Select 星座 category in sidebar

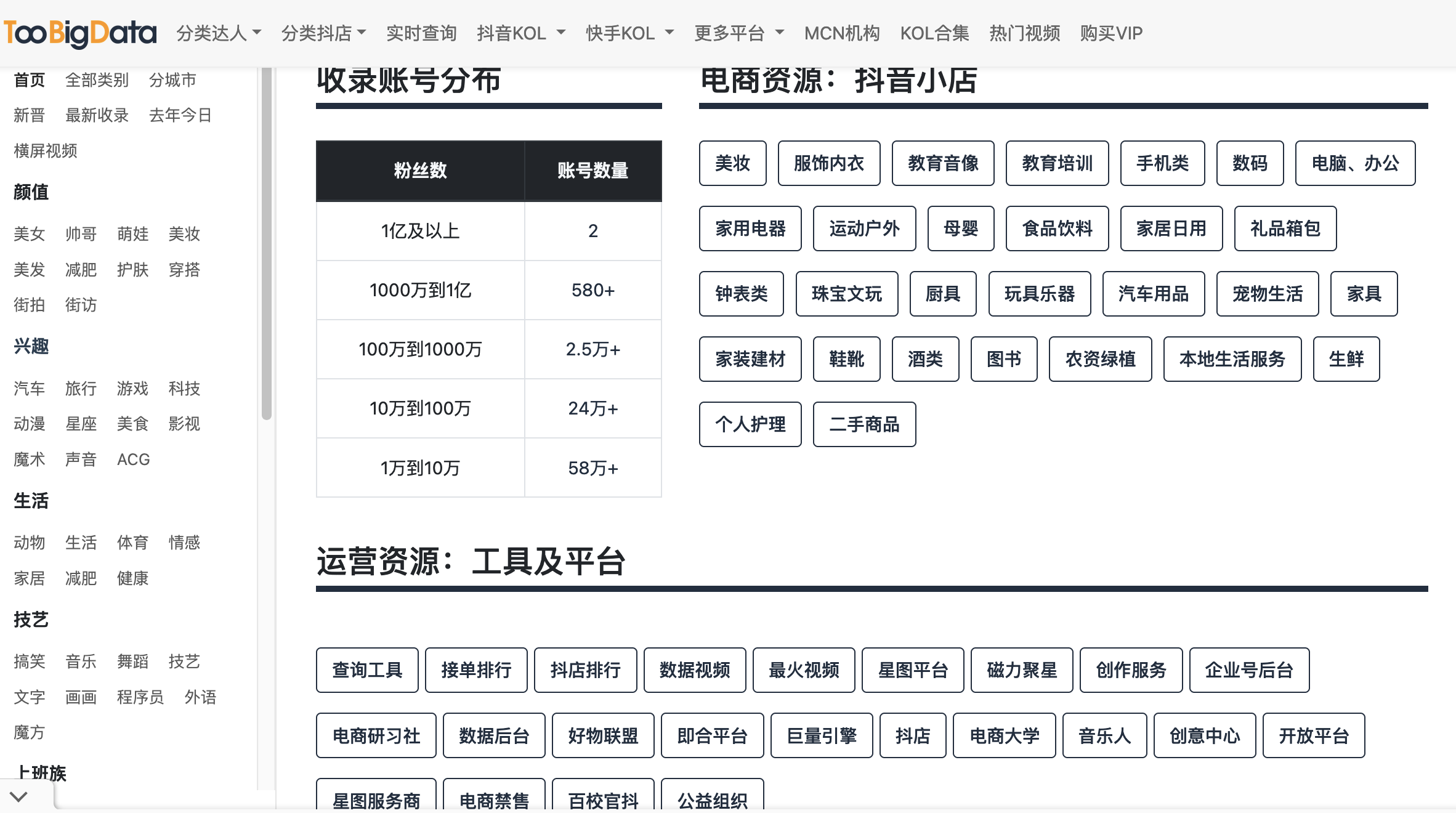point(81,424)
